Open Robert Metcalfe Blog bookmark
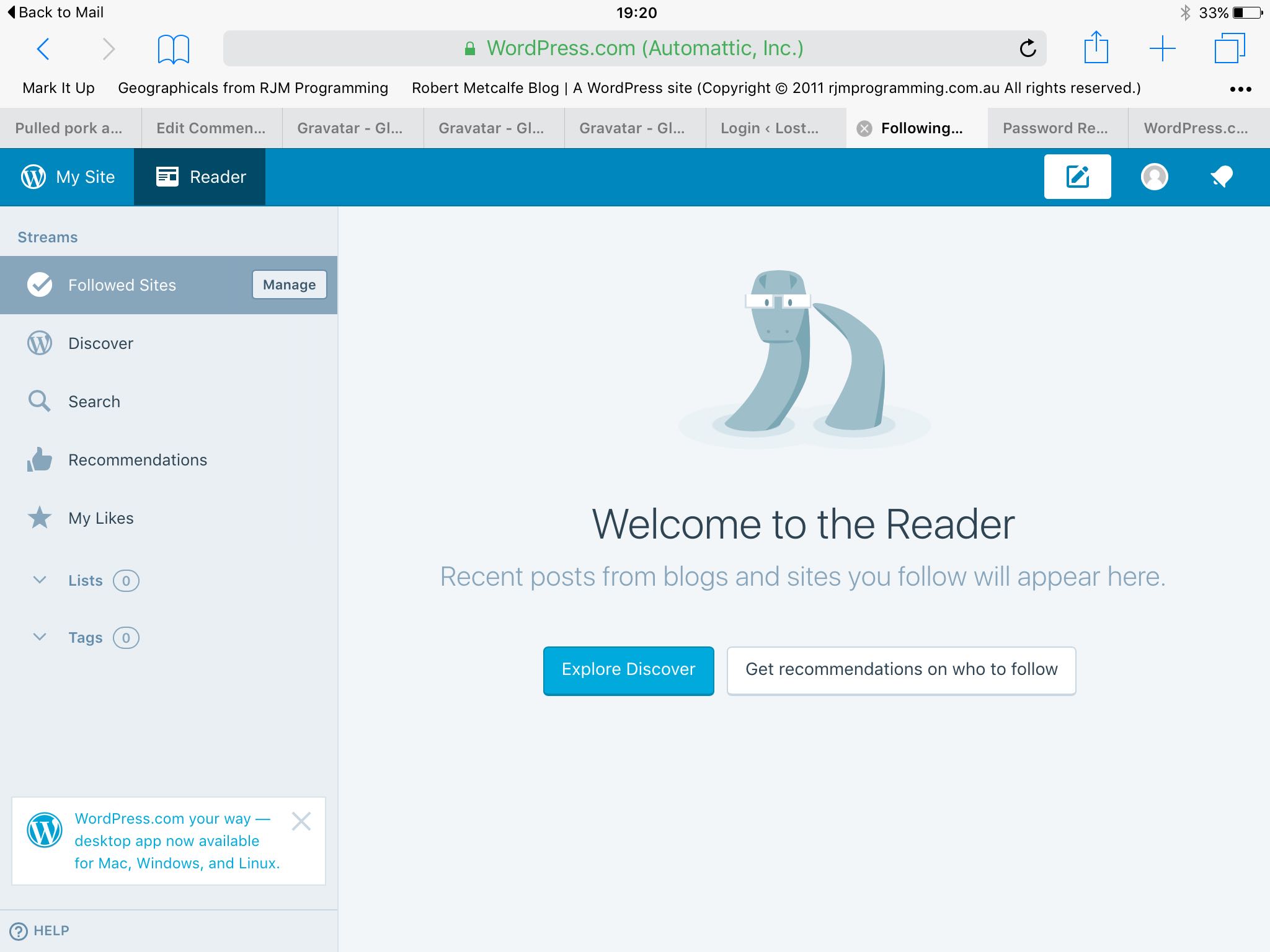 tap(776, 88)
